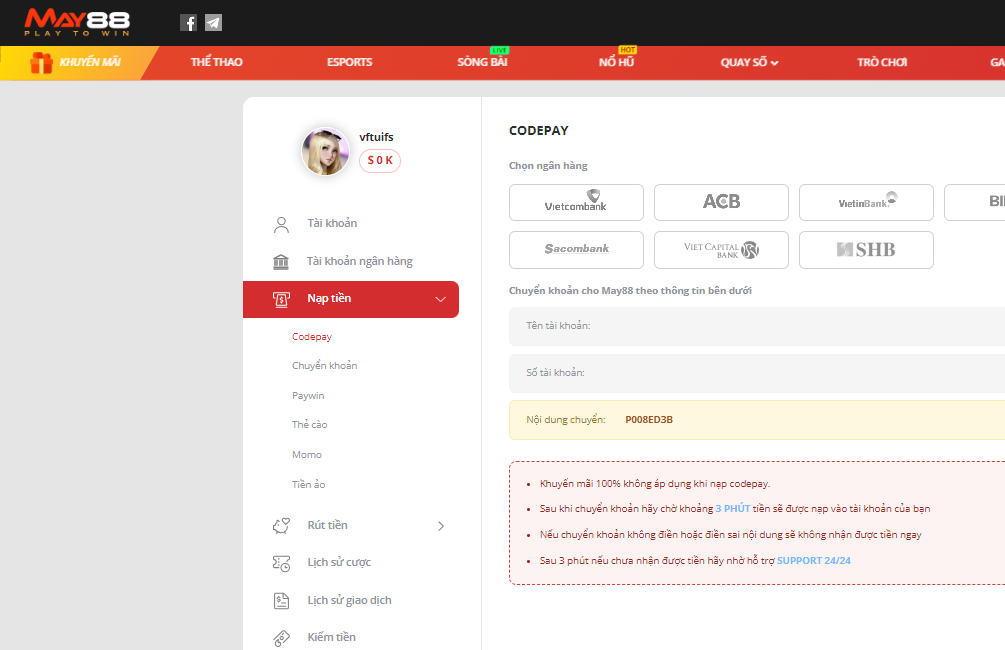Expand the Rút tiền arrow
Viewport: 1005px width, 650px height.
[441, 526]
